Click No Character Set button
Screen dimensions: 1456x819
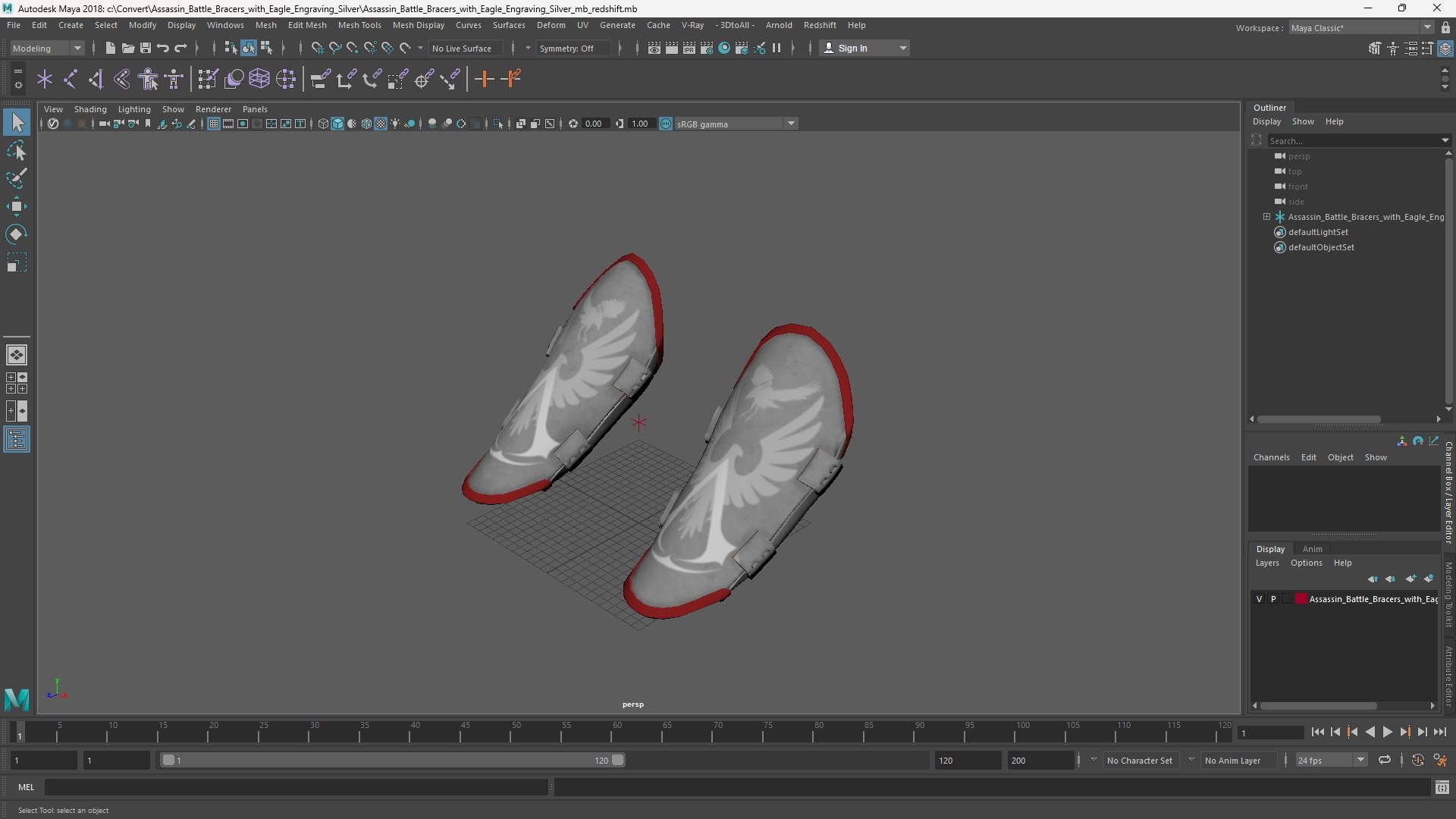(x=1139, y=760)
